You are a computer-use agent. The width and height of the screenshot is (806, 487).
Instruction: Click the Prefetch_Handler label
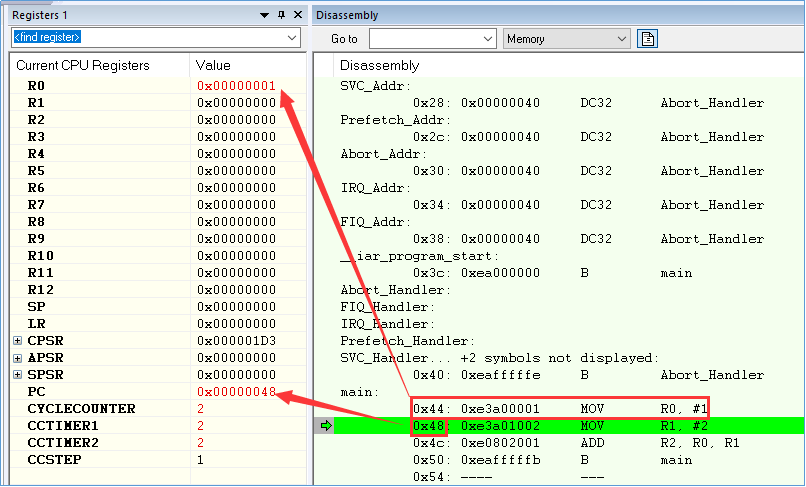point(407,340)
